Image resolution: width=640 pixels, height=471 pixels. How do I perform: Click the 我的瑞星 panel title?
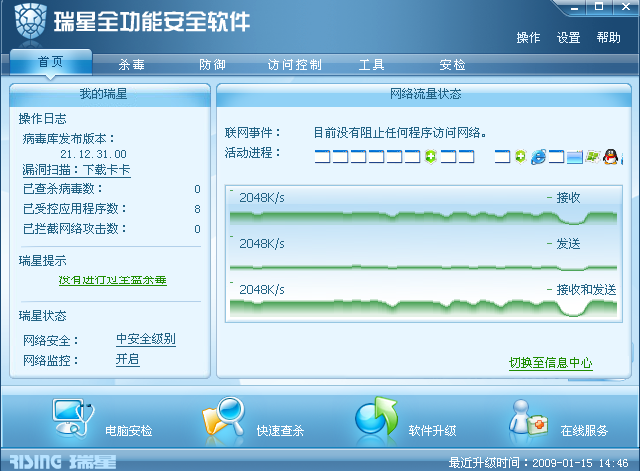pos(103,94)
